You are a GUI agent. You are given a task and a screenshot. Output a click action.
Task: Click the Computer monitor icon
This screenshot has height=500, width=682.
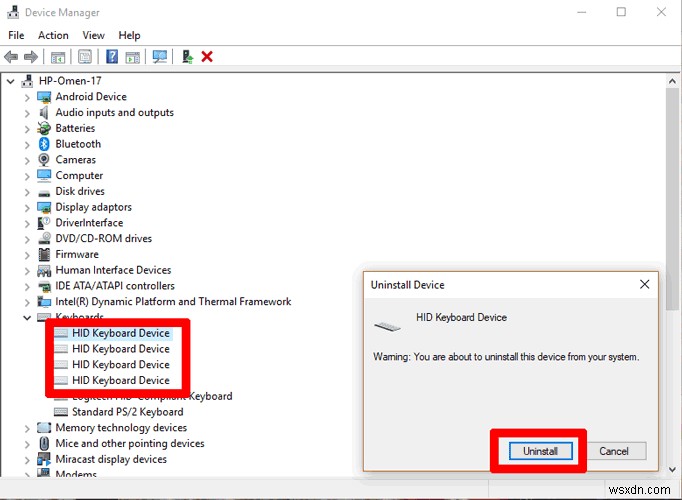(44, 175)
